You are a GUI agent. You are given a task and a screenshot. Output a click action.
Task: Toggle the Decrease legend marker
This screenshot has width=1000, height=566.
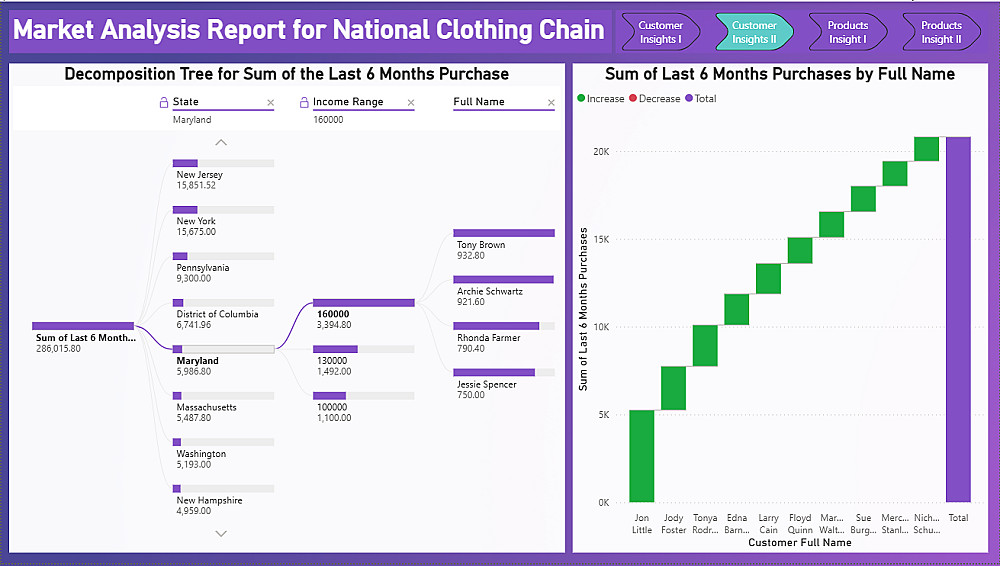(634, 99)
